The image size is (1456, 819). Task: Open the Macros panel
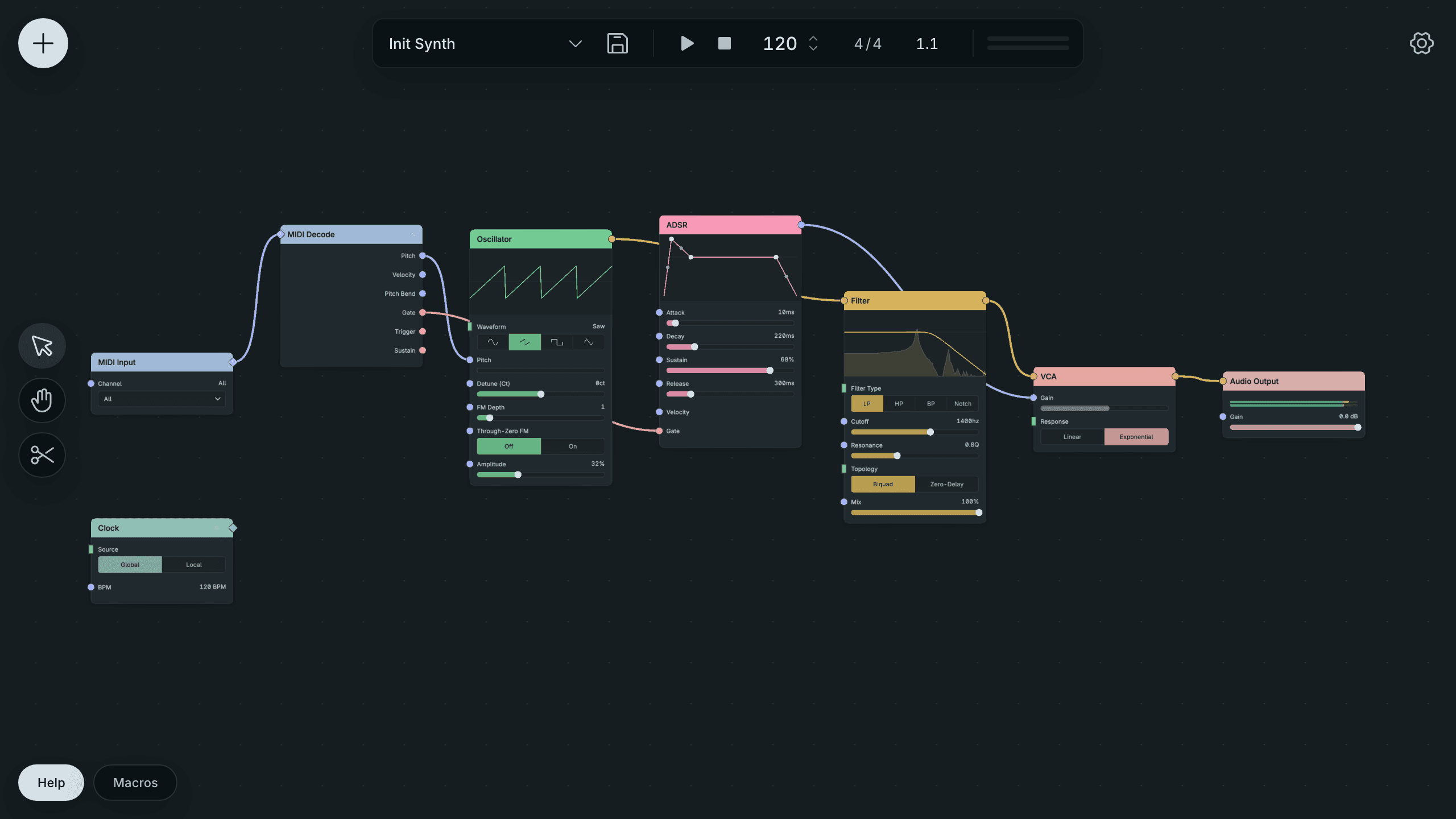click(x=135, y=783)
